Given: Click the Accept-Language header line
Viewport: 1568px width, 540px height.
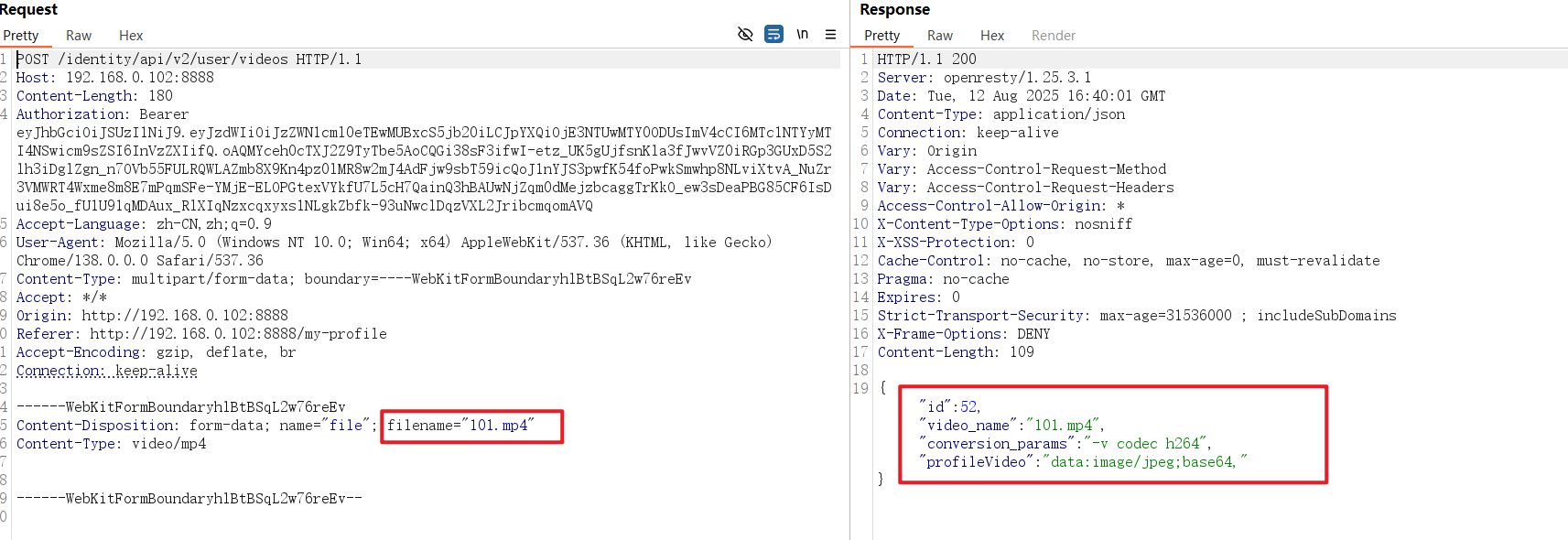Looking at the screenshot, I should click(x=144, y=224).
